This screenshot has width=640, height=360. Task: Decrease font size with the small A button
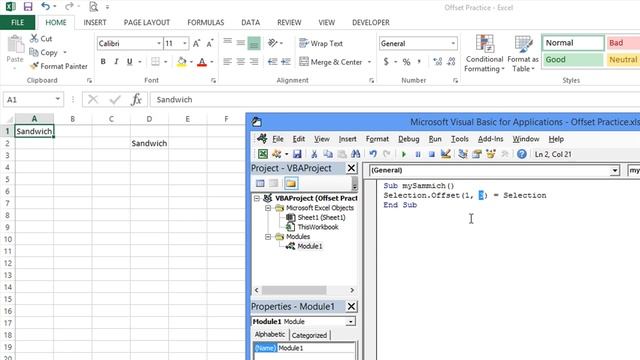pyautogui.click(x=210, y=43)
